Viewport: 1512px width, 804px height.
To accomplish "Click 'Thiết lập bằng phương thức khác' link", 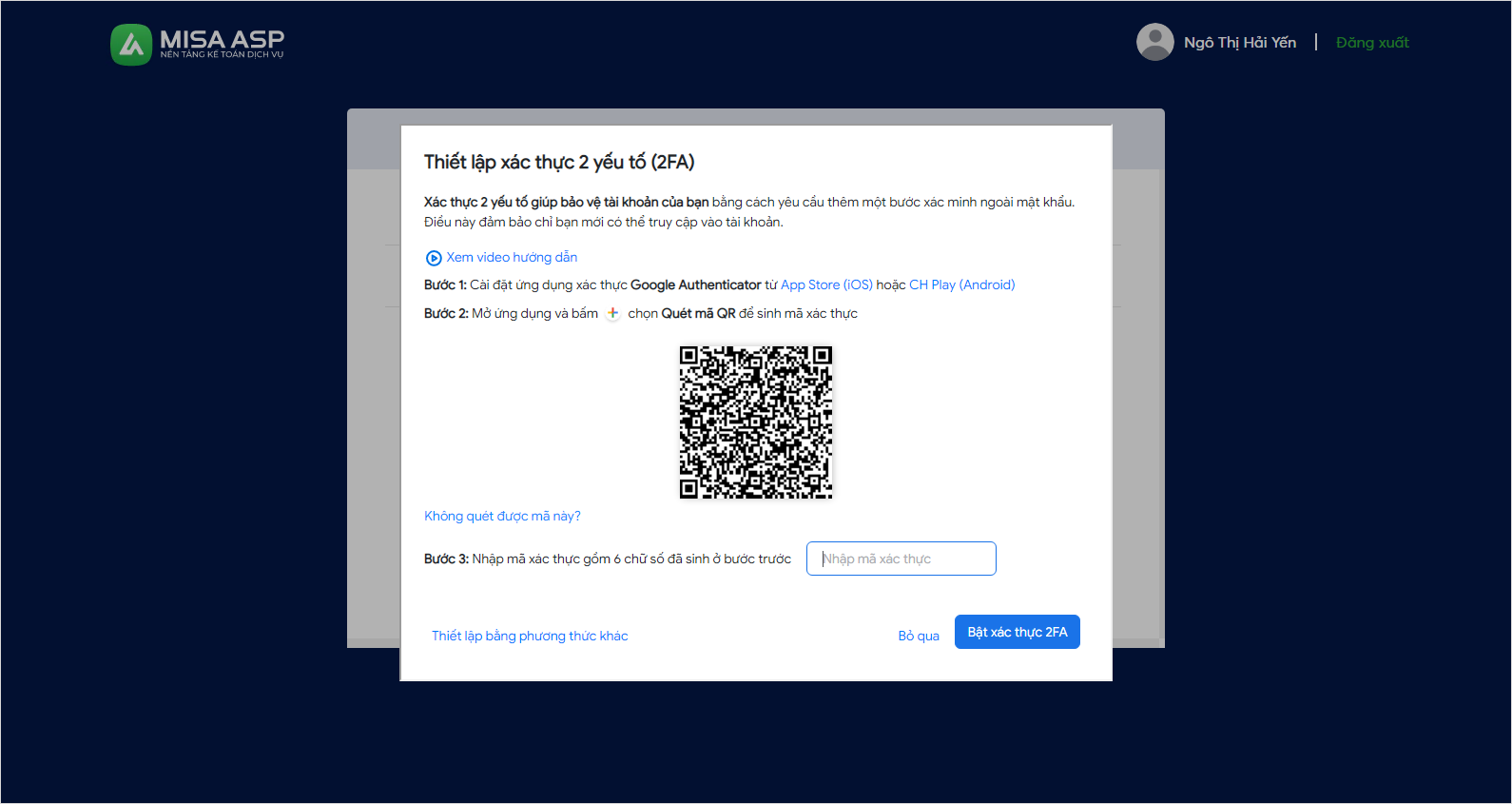I will (x=530, y=636).
